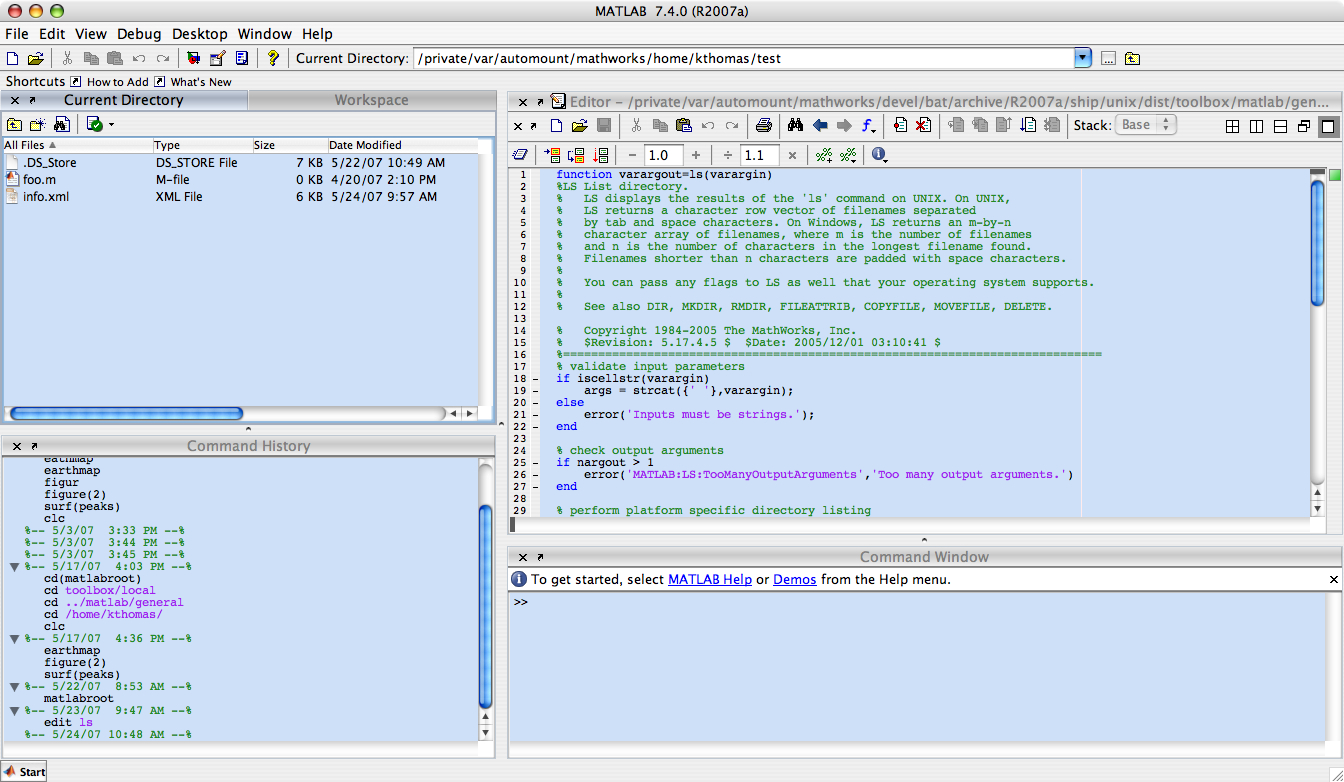The width and height of the screenshot is (1344, 782).
Task: Collapse the 5/17/07 4:03 PM history group
Action: pos(14,567)
